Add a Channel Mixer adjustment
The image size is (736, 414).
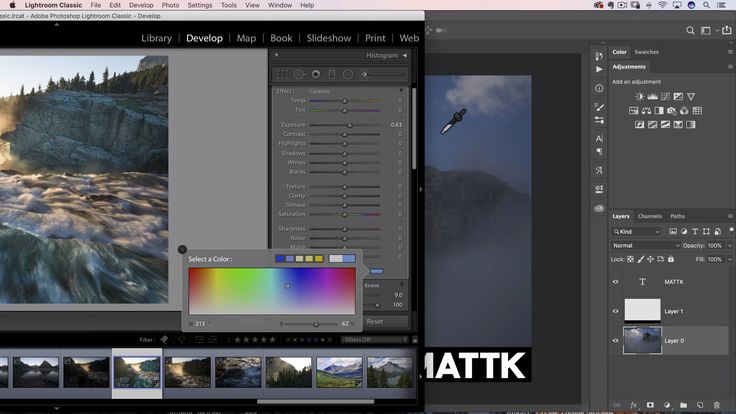pos(684,111)
